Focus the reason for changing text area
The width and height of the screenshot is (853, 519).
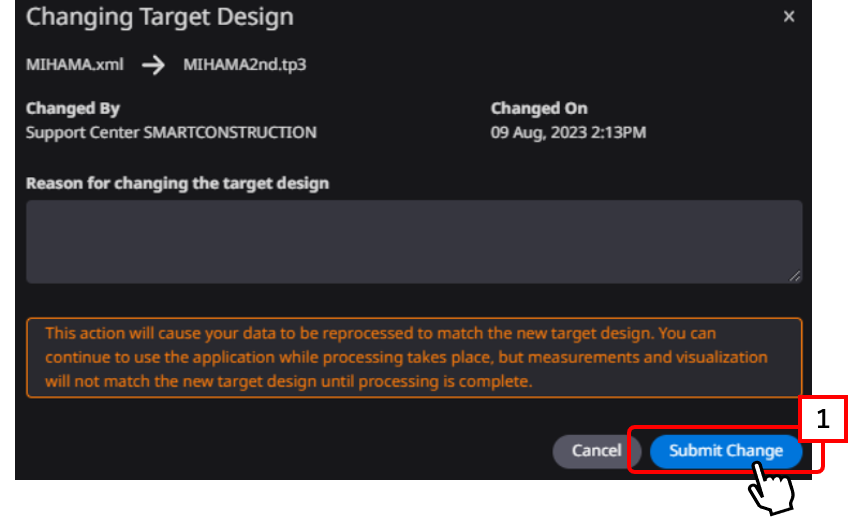pos(414,242)
